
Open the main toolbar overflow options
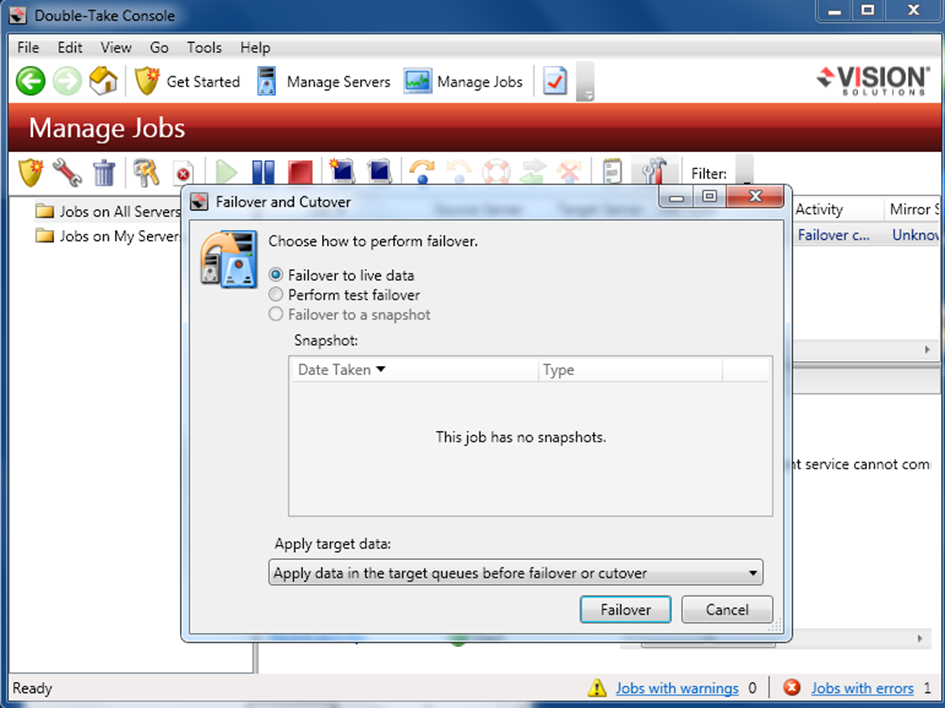[x=585, y=81]
